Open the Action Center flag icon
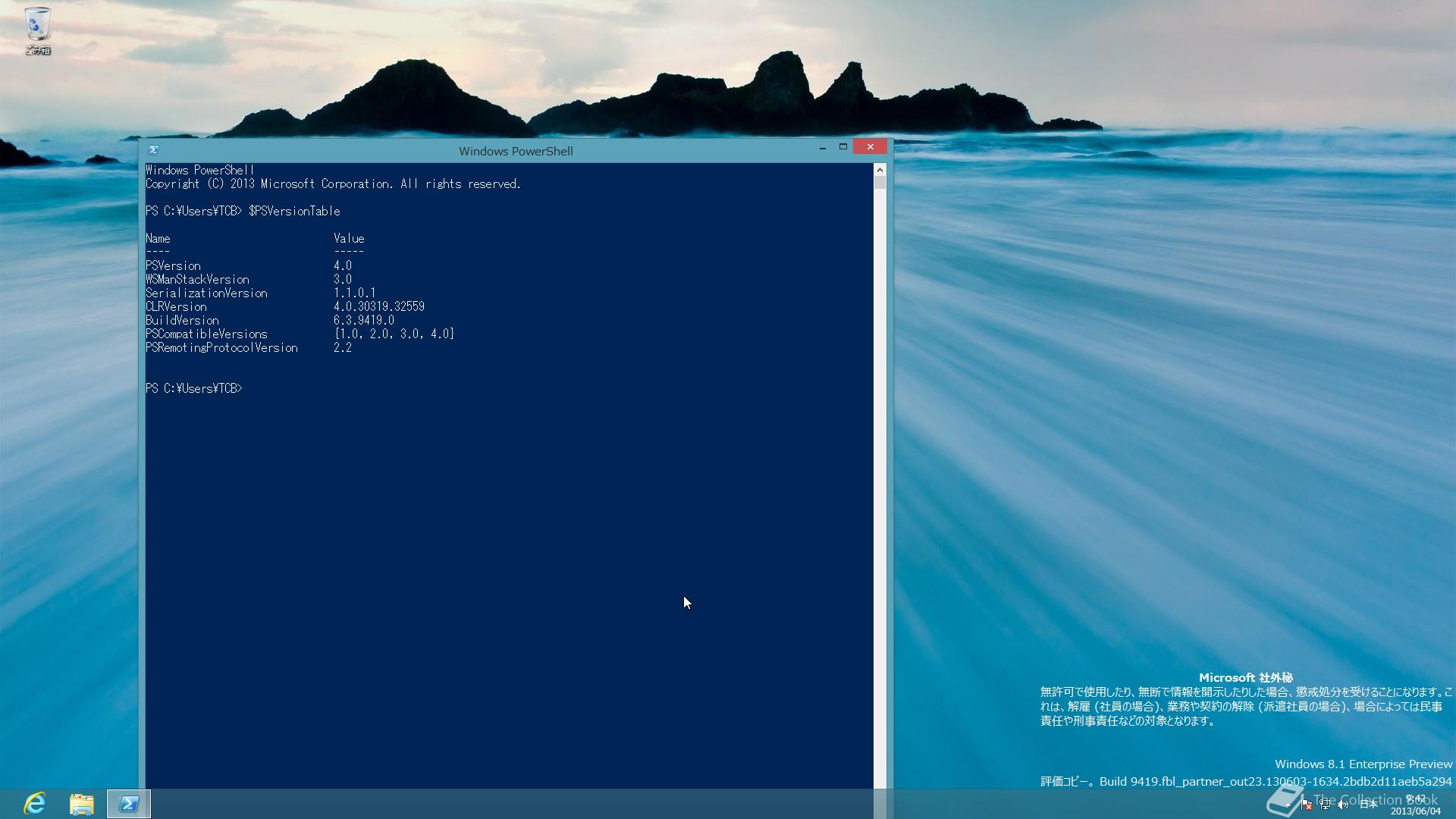 pos(1306,805)
